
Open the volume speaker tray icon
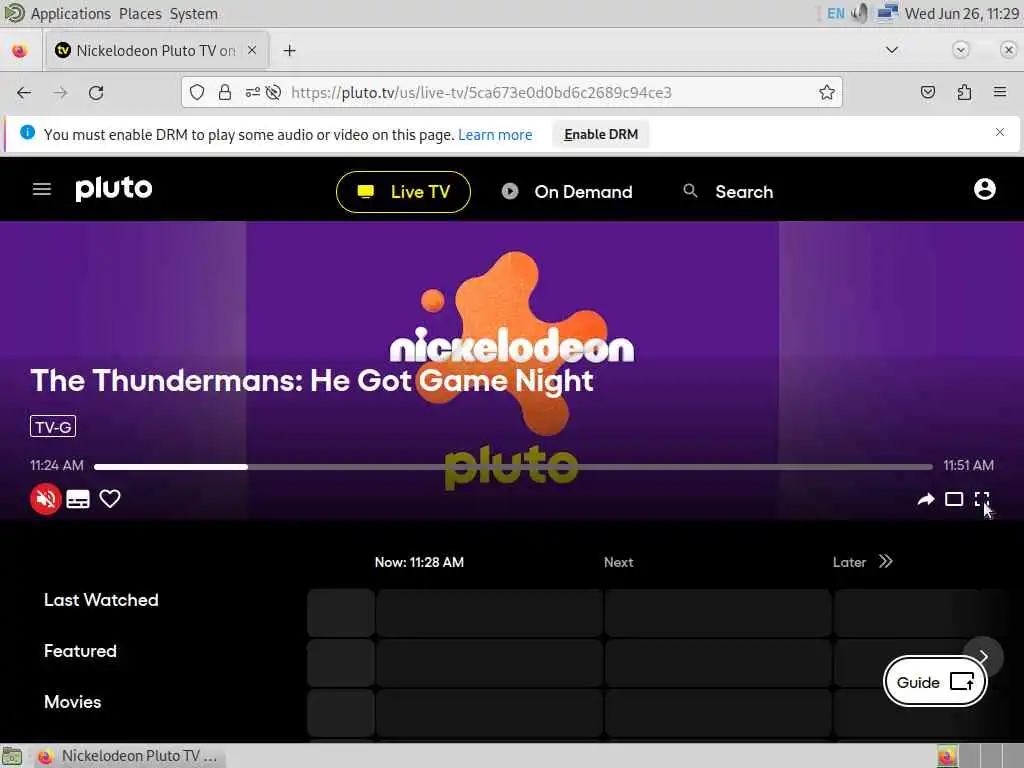coord(860,13)
